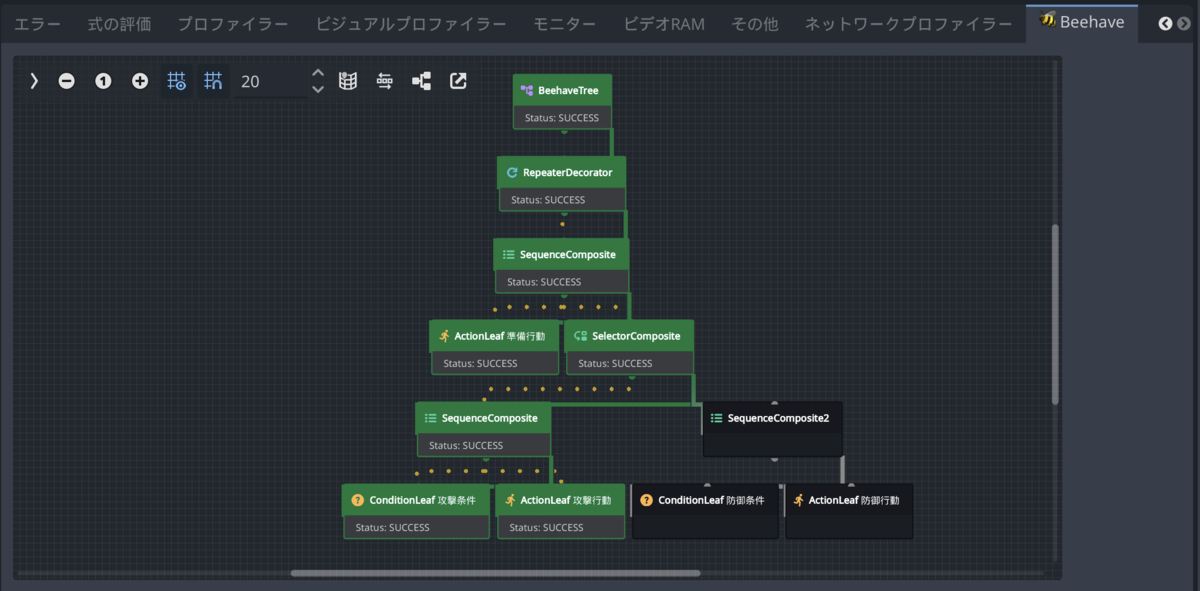This screenshot has height=591, width=1200.
Task: Open the 式の評価 tab
Action: click(x=119, y=23)
